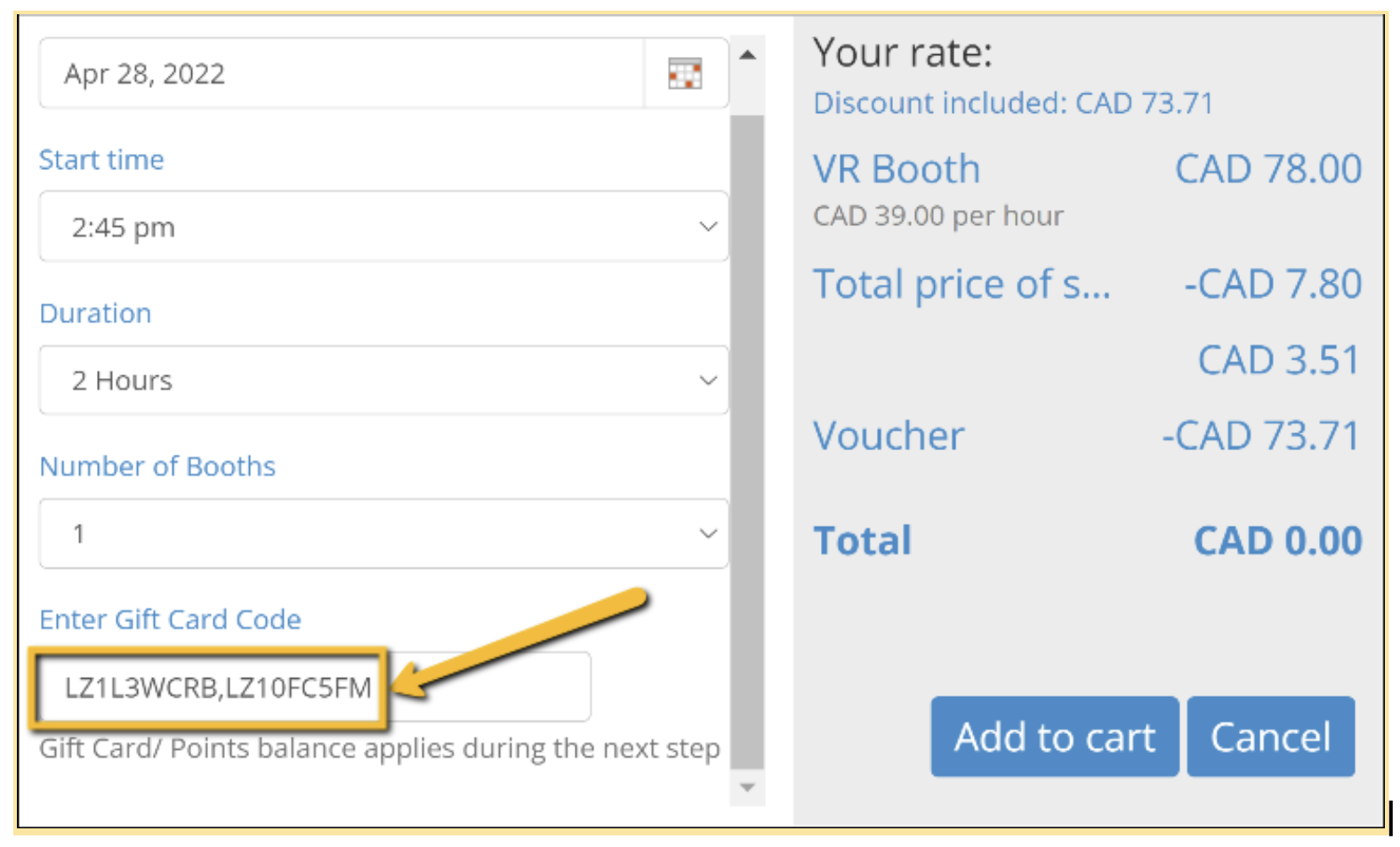Screen dimensions: 1400x847
Task: Click the Duration chevron arrow
Action: coord(708,380)
